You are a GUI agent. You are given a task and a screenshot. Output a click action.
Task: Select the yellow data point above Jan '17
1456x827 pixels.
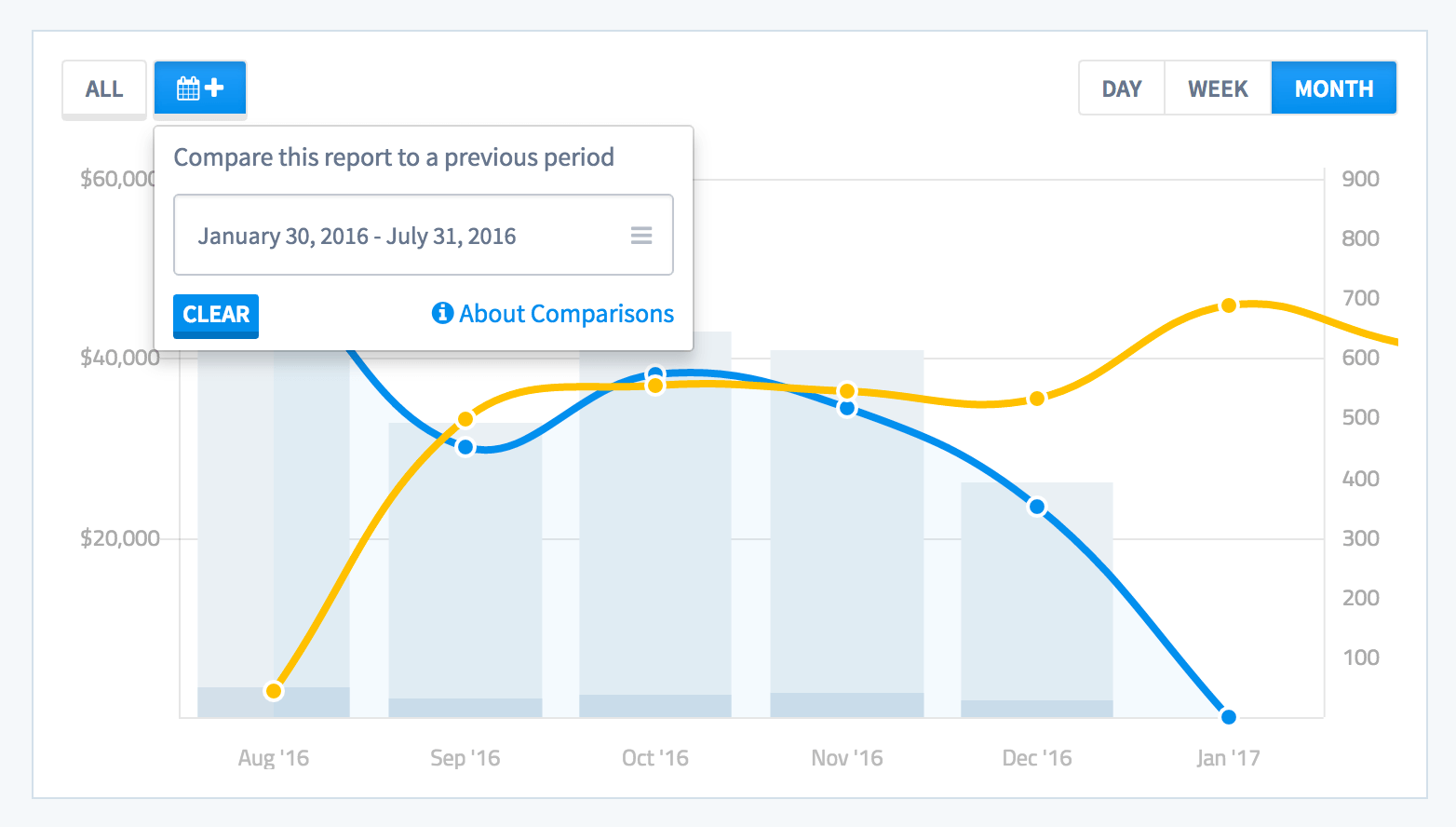tap(1229, 305)
